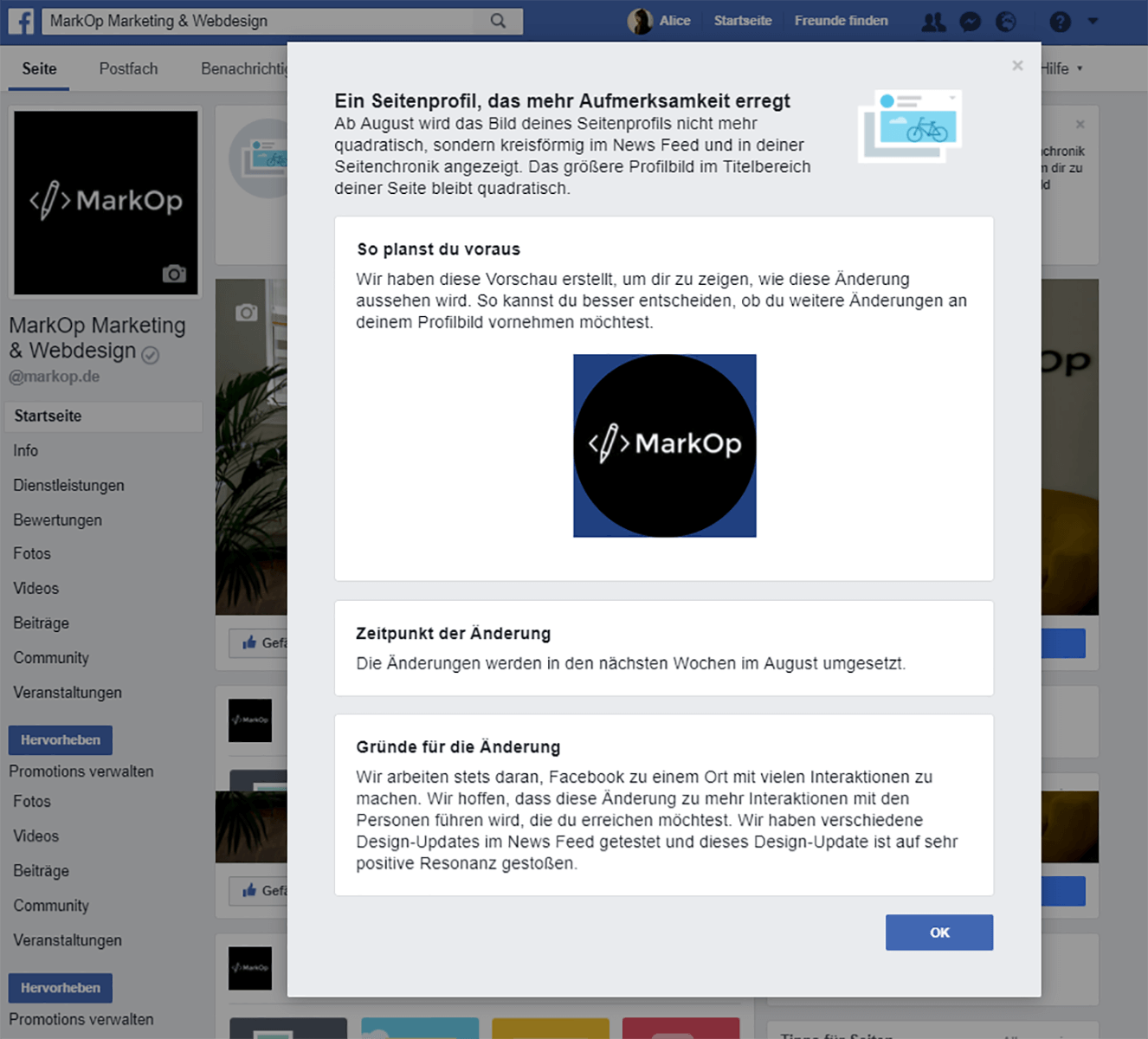
Task: Open the first Beiträge sidebar entry
Action: (42, 623)
